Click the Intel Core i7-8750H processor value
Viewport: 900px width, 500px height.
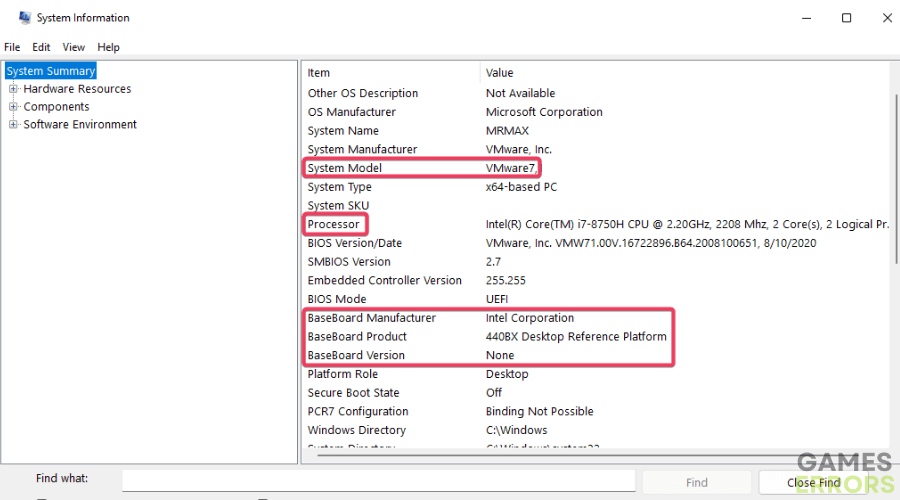(687, 224)
